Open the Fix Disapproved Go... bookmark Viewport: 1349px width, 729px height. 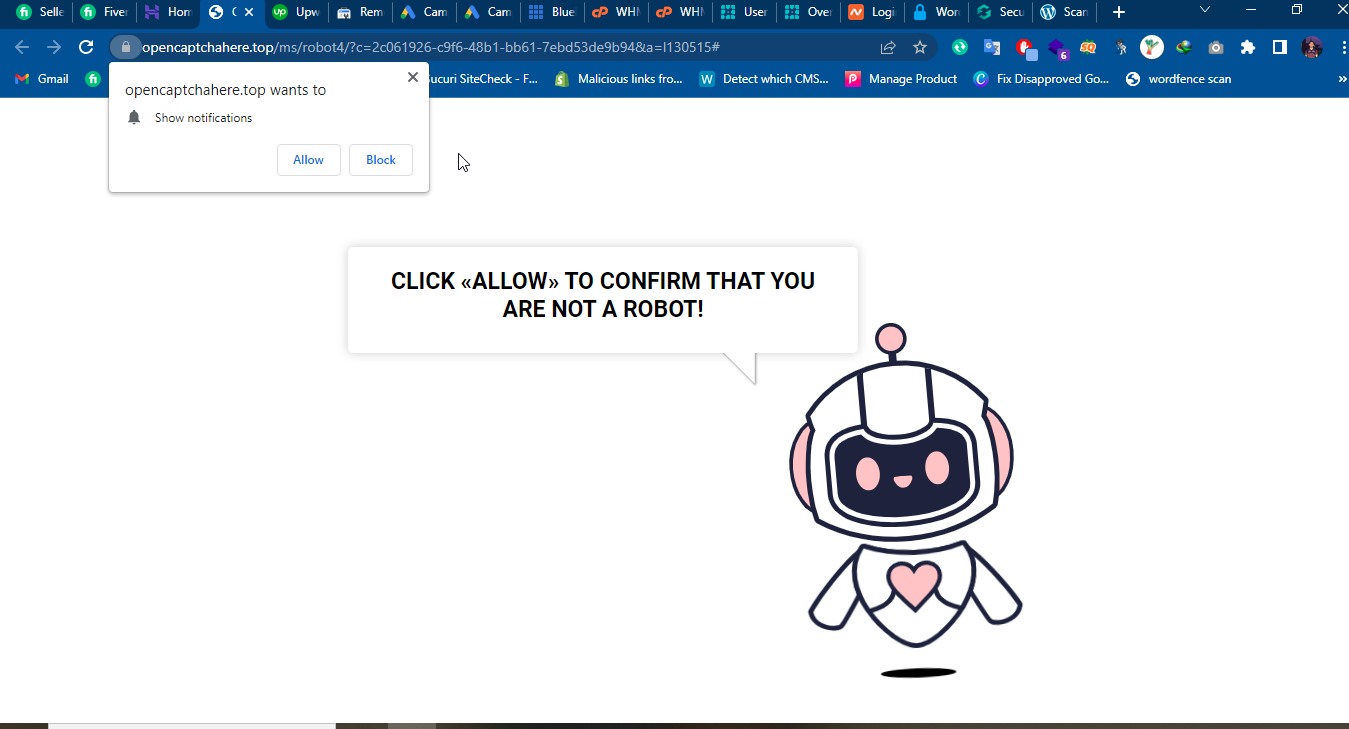[x=1042, y=79]
